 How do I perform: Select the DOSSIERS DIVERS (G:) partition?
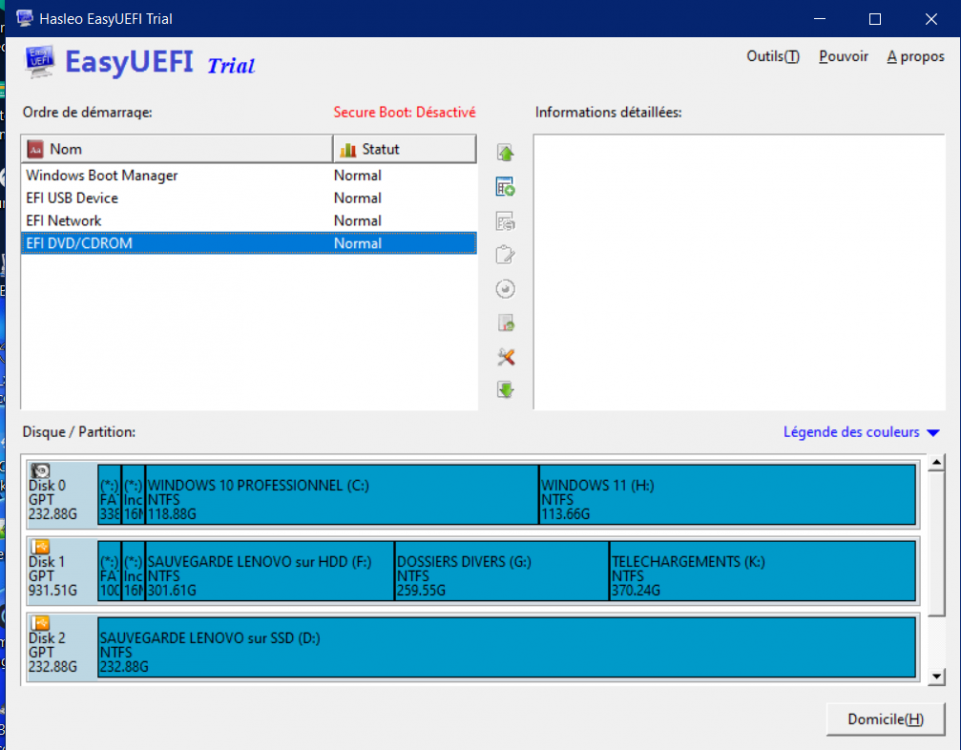click(501, 571)
